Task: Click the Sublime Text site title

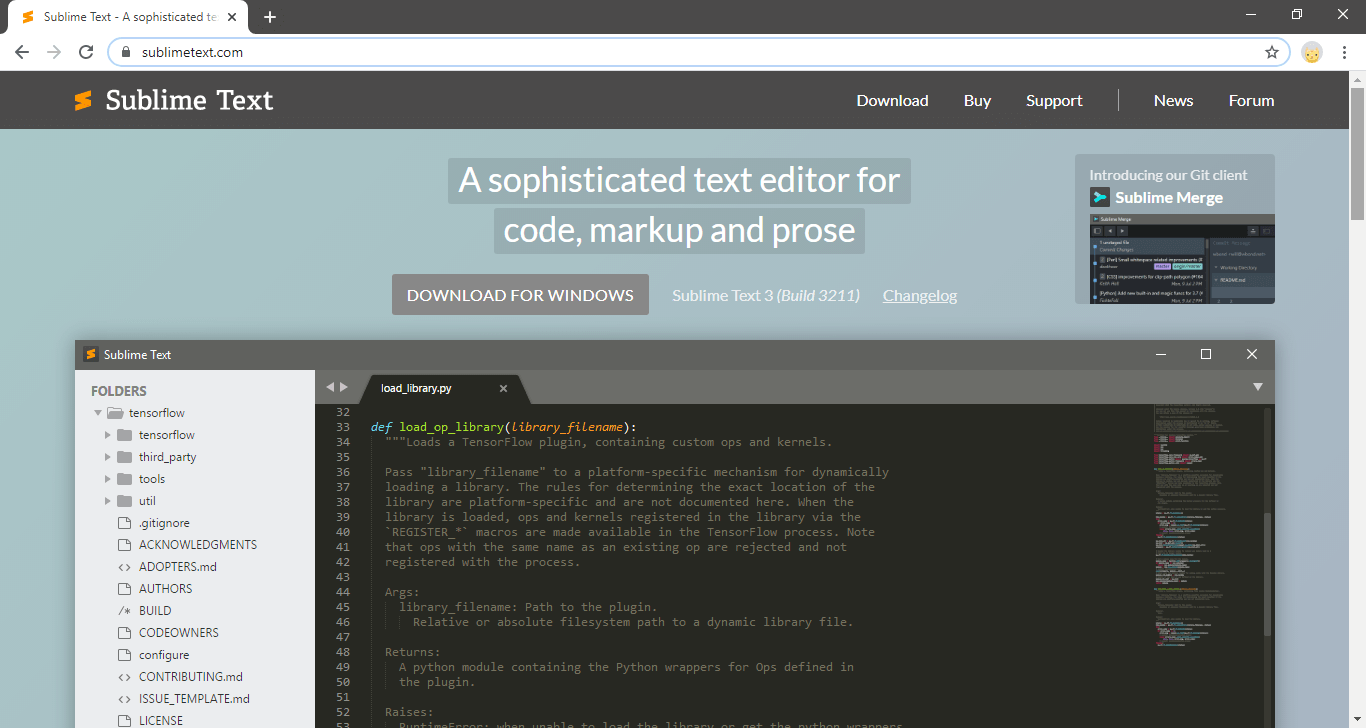Action: (189, 100)
